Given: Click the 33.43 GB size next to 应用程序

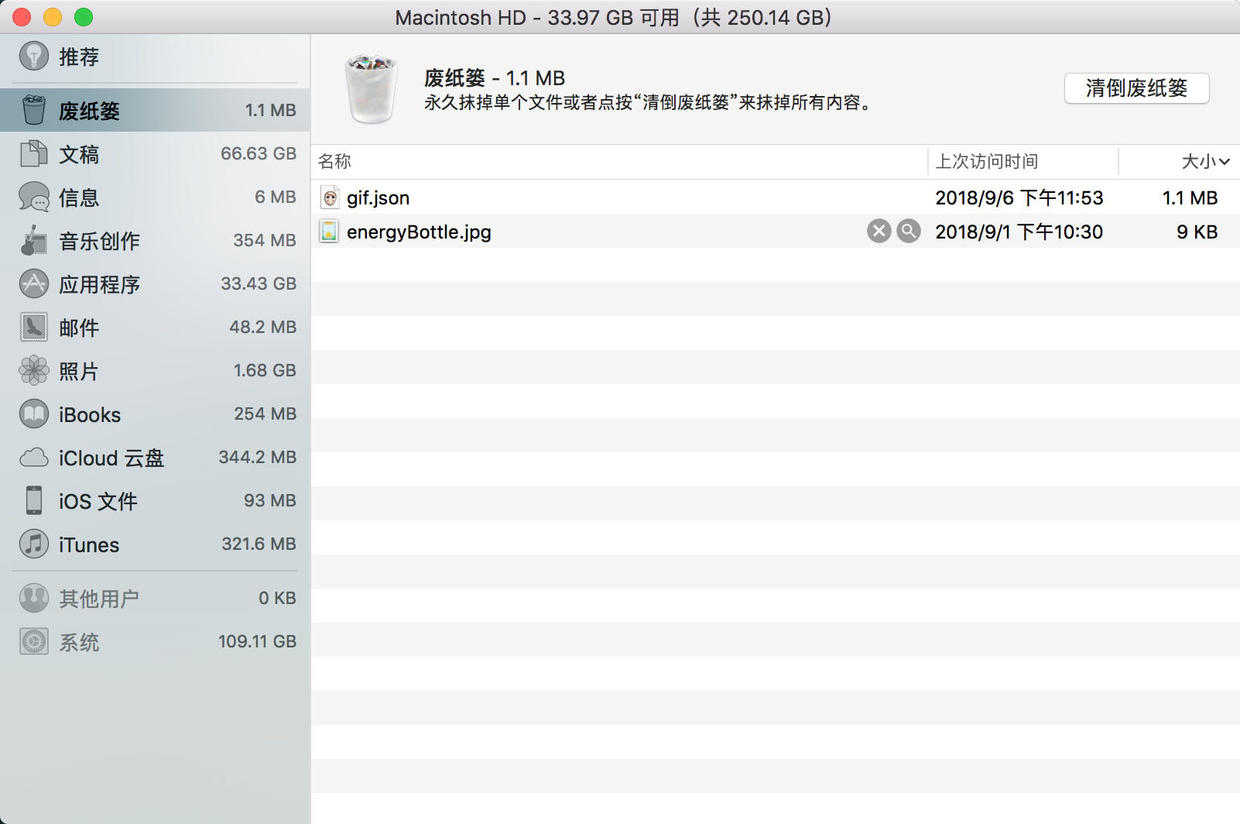Looking at the screenshot, I should [258, 284].
